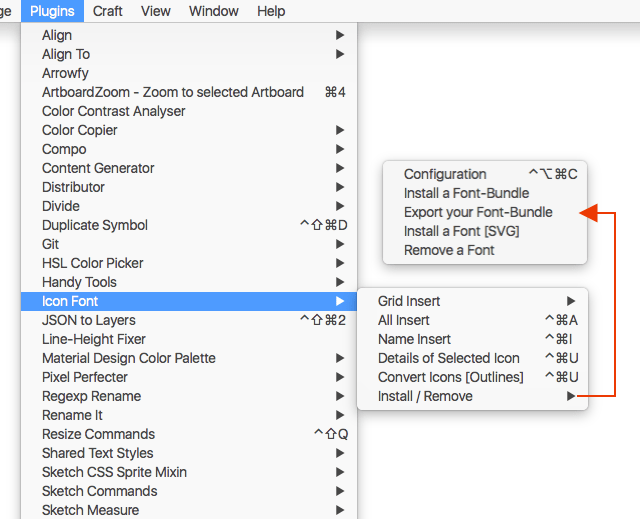This screenshot has height=520, width=640.
Task: Expand the Align submenu
Action: (57, 35)
